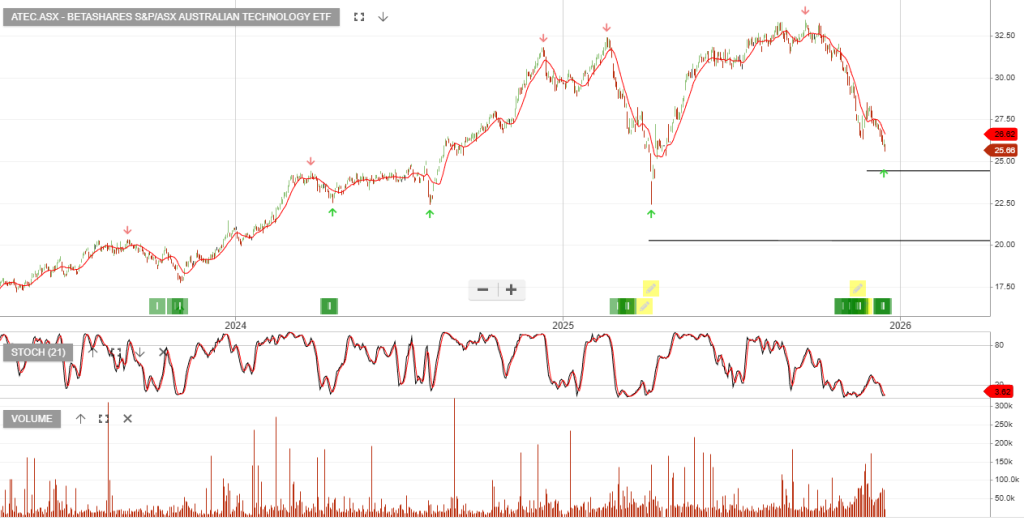Remove the VOLUME panel
Viewport: 1024px width, 521px height.
128,418
